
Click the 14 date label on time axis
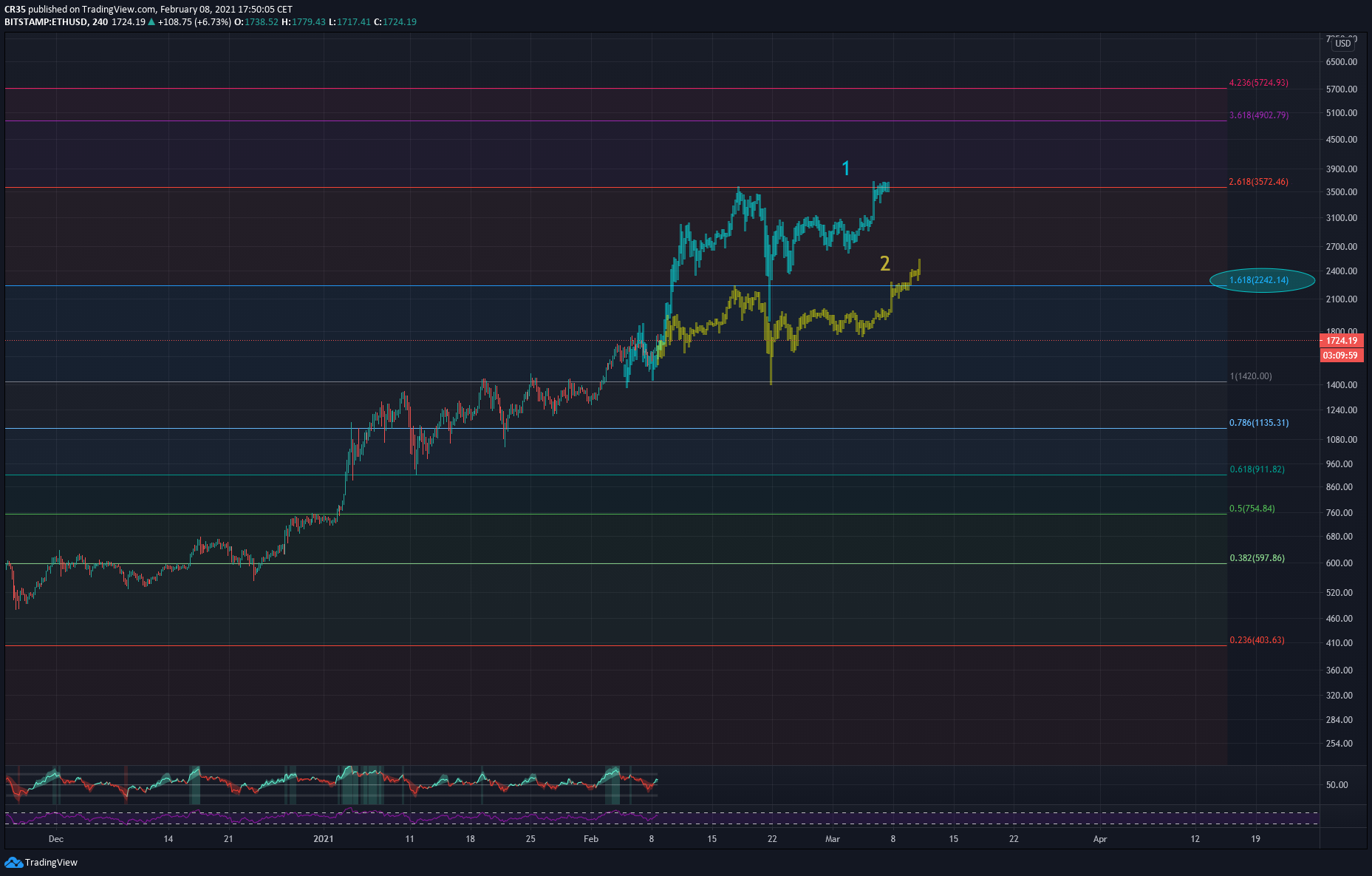[x=168, y=839]
